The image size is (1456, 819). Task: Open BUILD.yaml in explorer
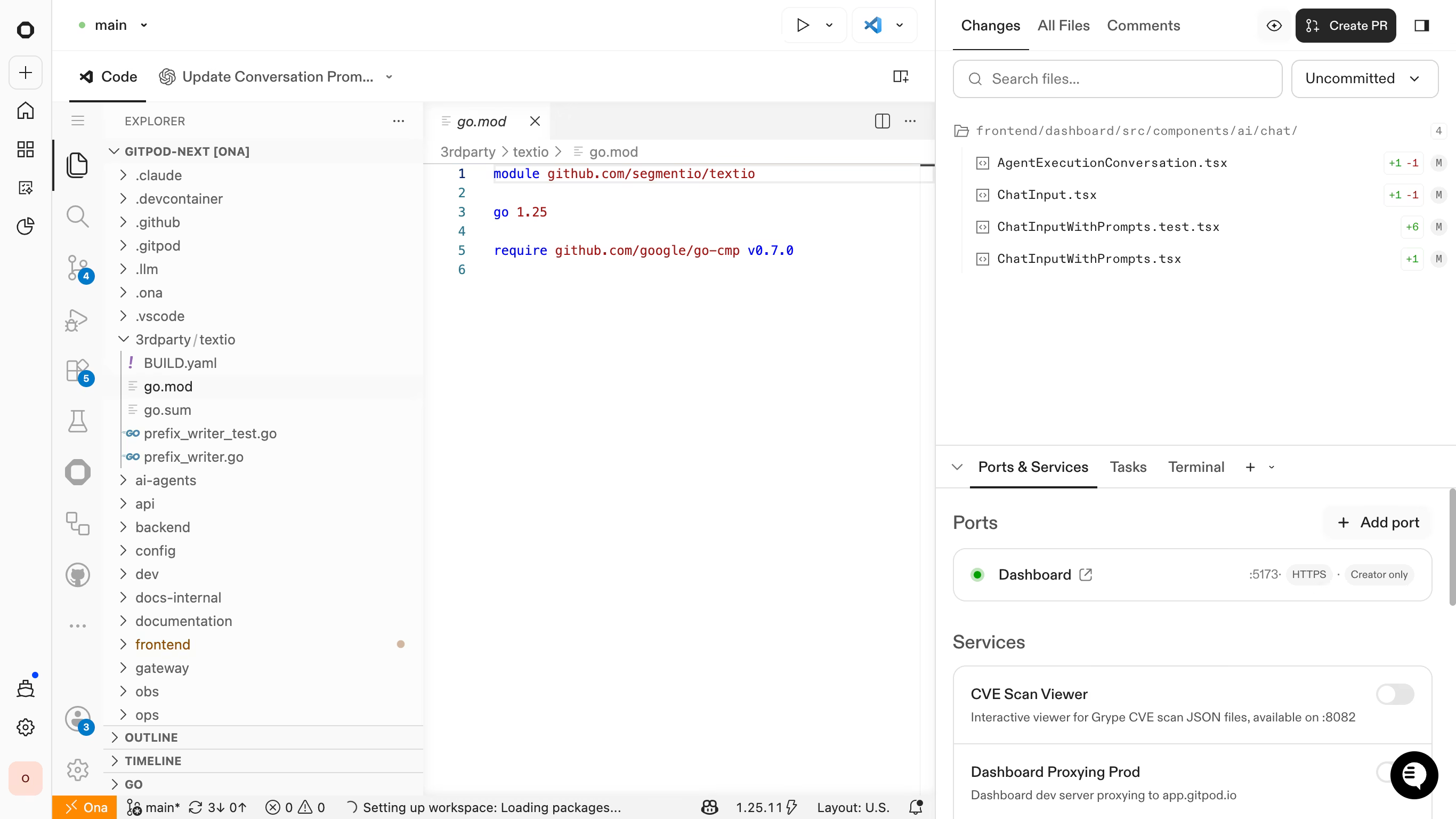coord(180,363)
